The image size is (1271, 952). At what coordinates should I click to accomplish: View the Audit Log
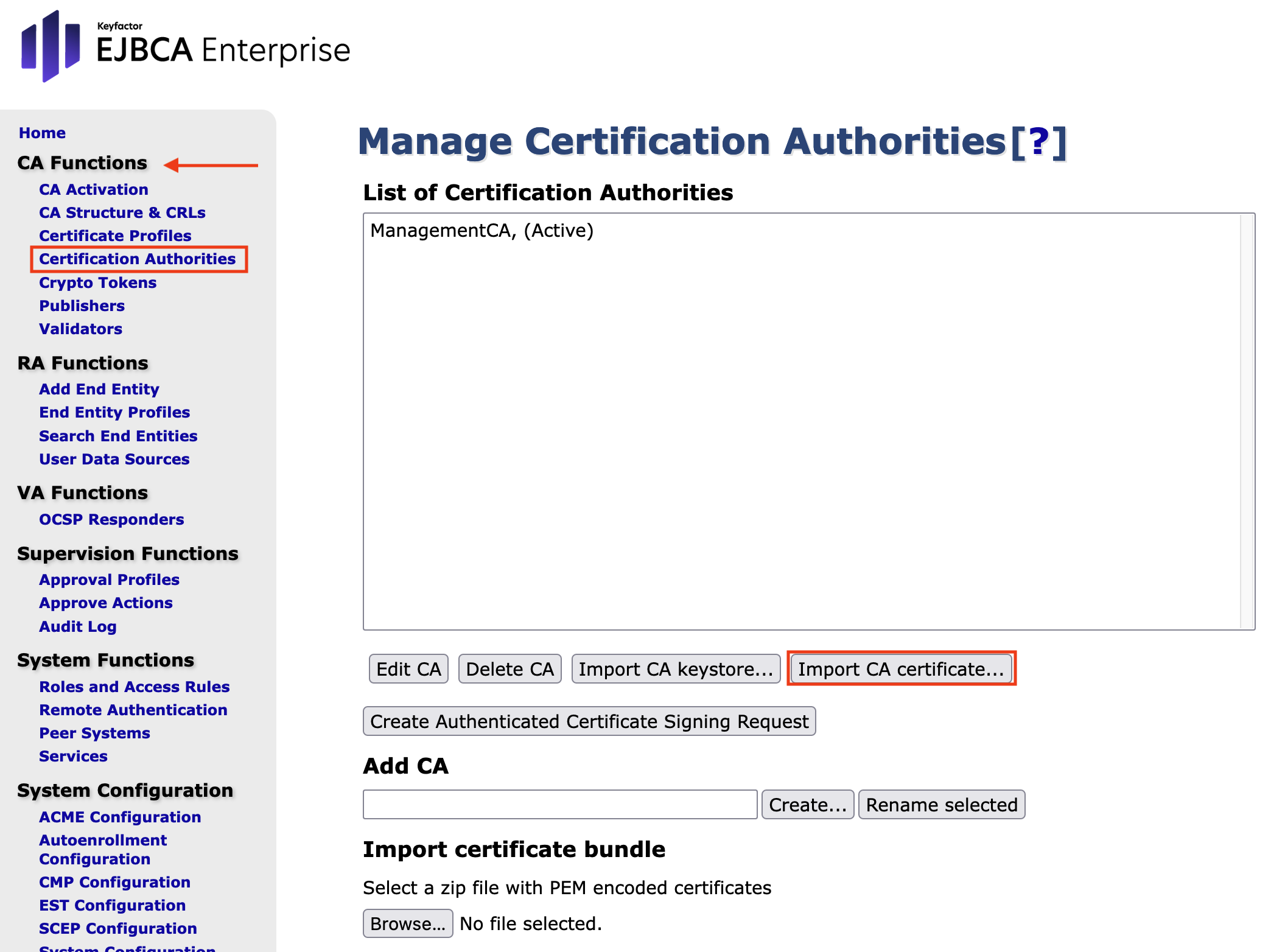click(77, 626)
